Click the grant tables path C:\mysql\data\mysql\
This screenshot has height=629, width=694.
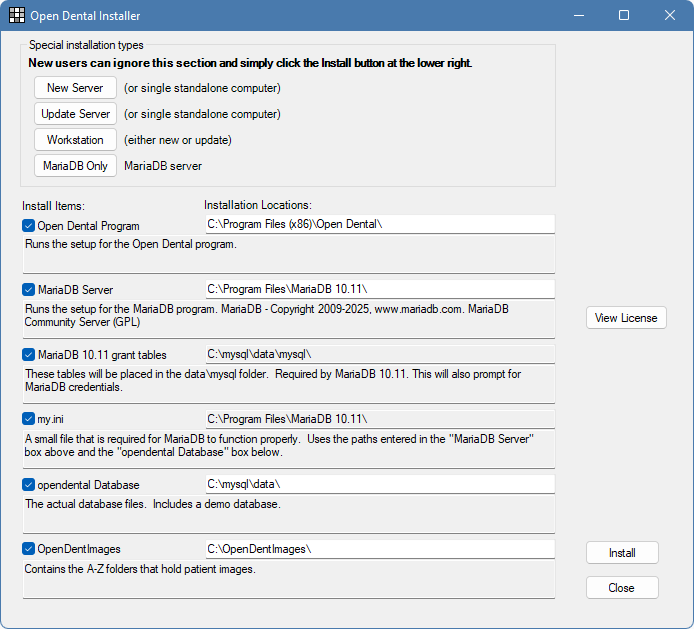coord(380,354)
